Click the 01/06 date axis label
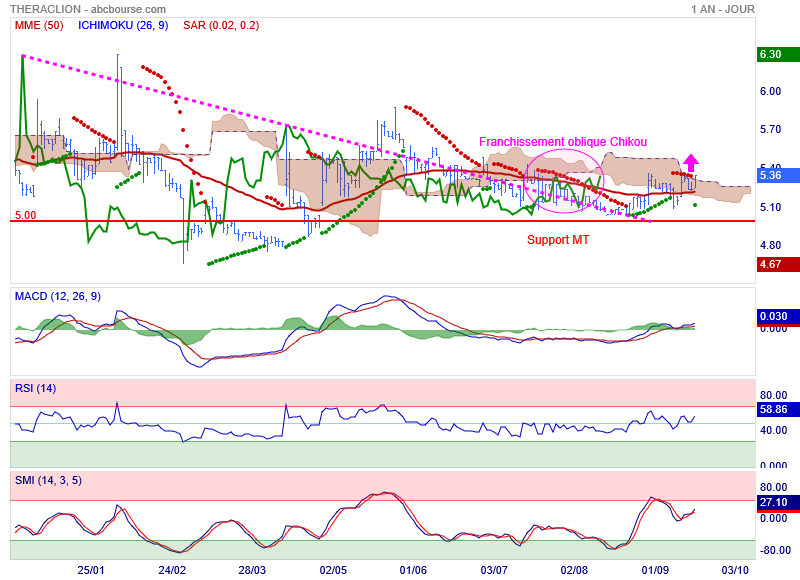This screenshot has height=580, width=800. click(x=413, y=570)
